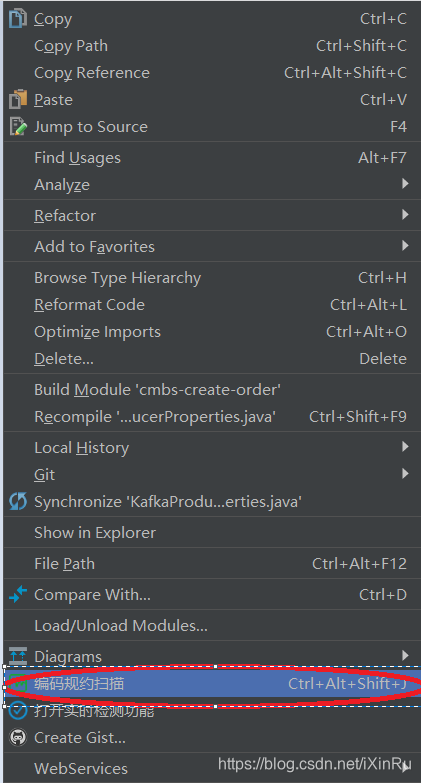Open Show in Explorer
The width and height of the screenshot is (421, 783).
tap(212, 532)
